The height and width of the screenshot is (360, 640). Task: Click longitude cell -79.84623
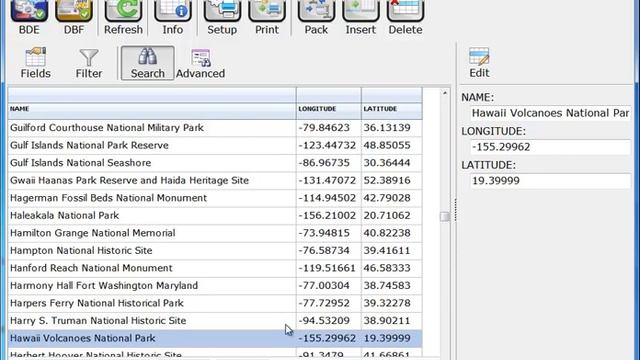[329, 128]
